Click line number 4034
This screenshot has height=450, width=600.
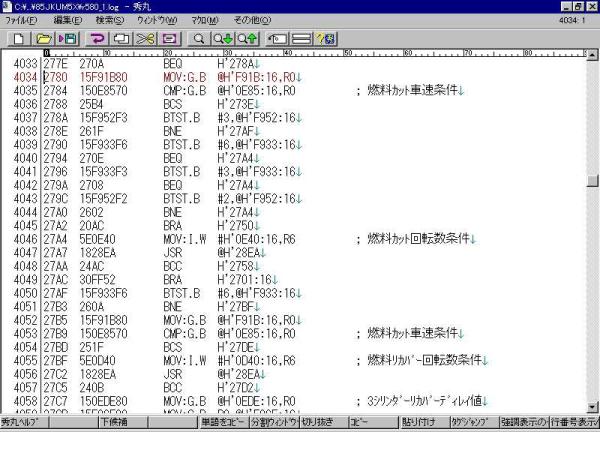pos(25,77)
